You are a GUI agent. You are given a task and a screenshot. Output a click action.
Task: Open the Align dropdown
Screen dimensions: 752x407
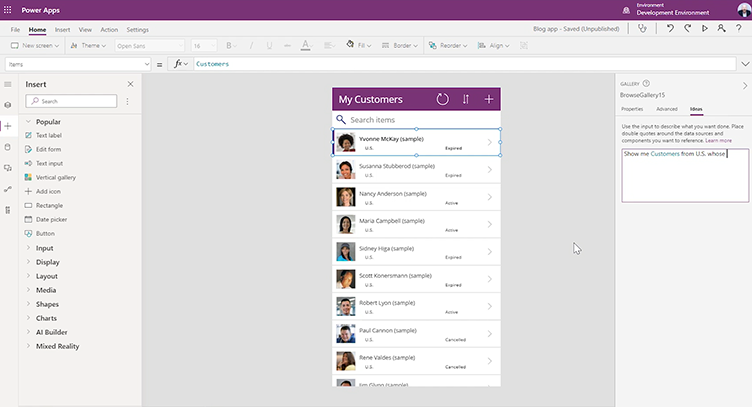point(493,46)
